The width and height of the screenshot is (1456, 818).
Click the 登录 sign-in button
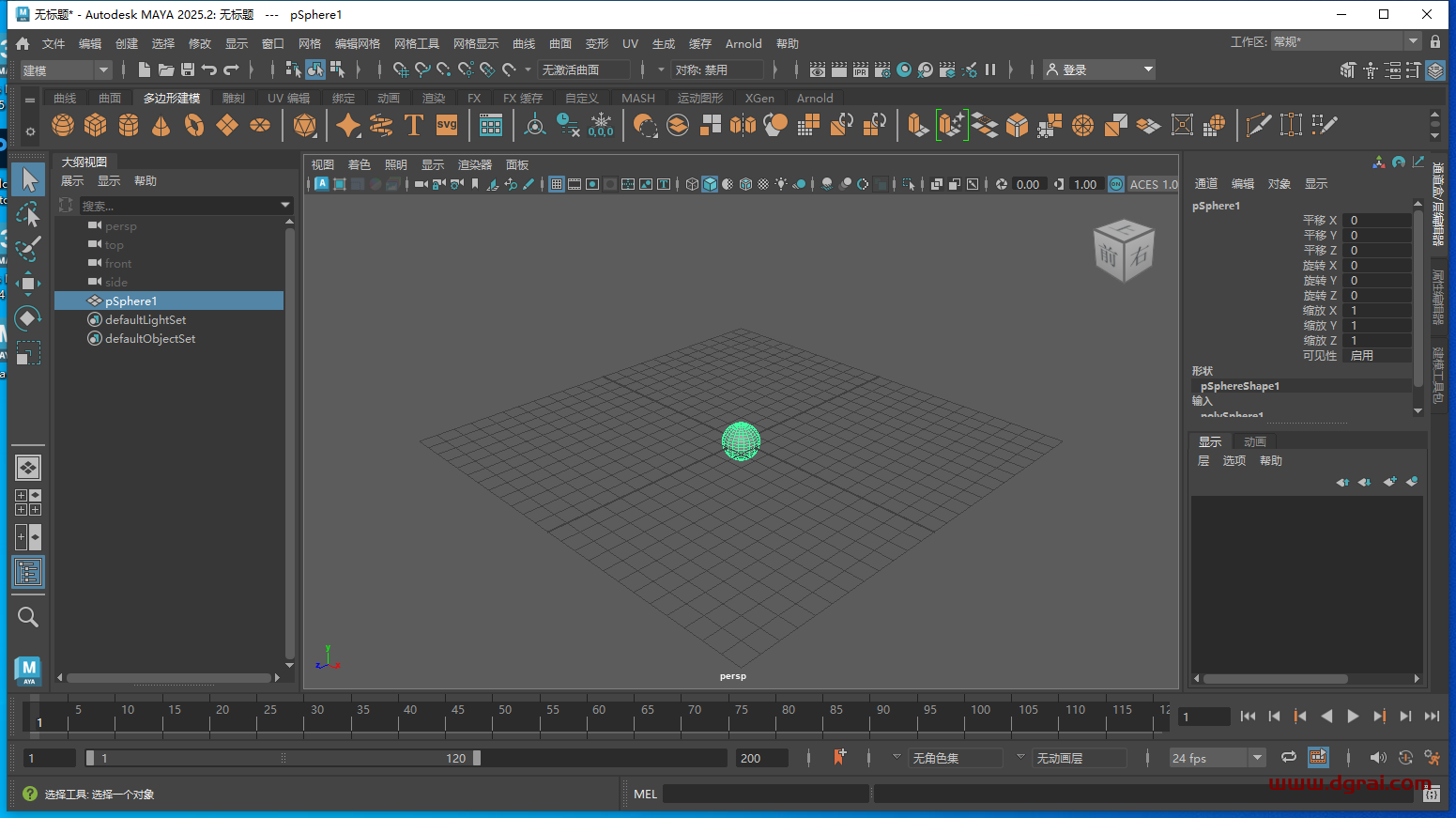[1099, 70]
